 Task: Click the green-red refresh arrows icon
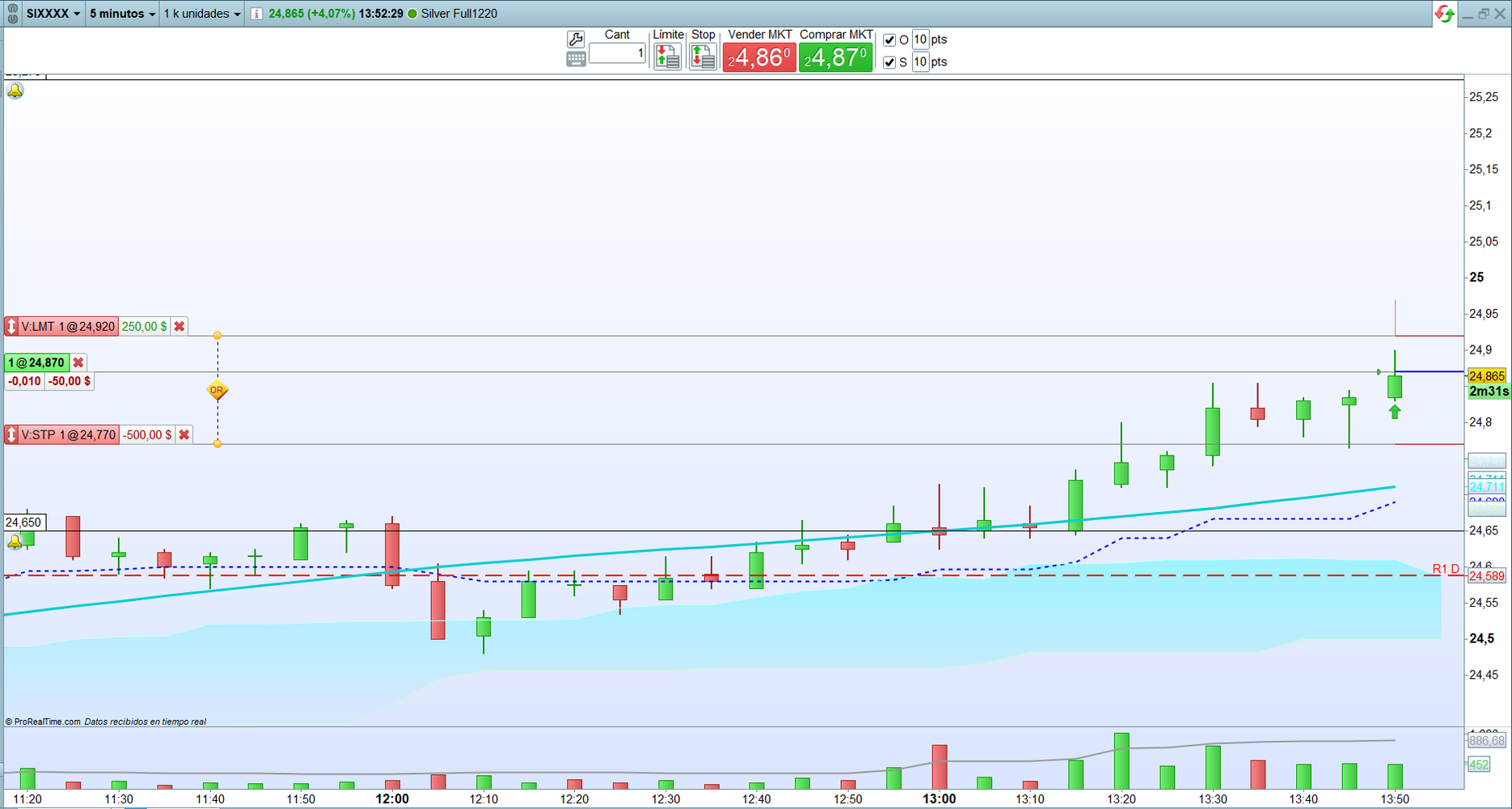(1444, 14)
